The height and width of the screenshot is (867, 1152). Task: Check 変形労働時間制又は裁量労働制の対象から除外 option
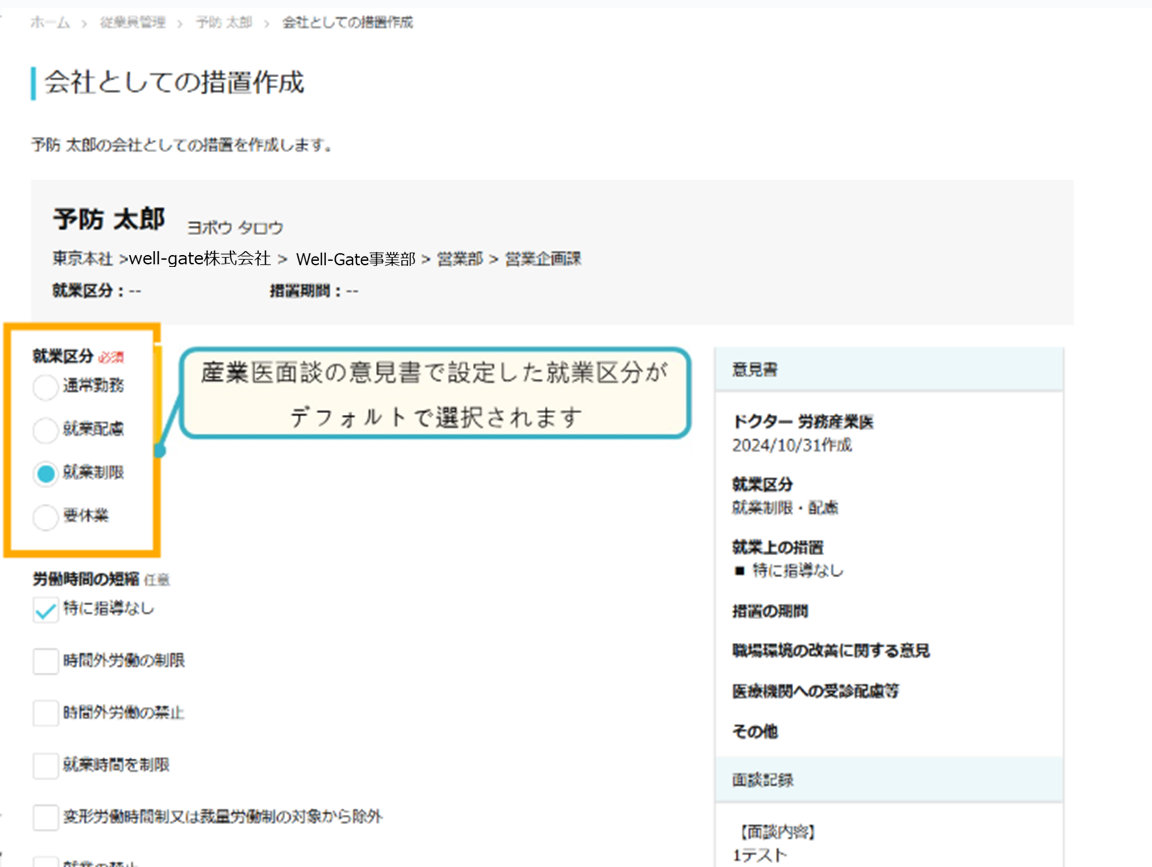[x=46, y=817]
